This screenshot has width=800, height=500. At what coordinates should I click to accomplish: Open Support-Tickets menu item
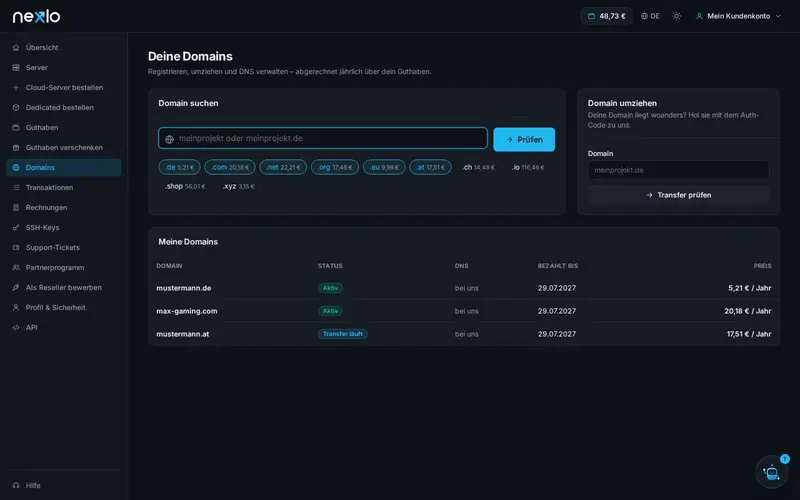pyautogui.click(x=64, y=247)
